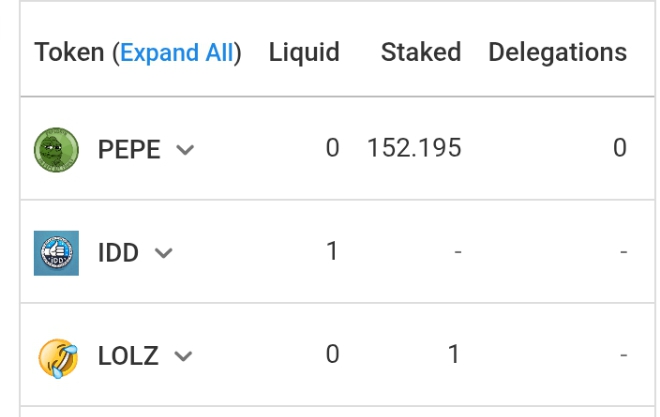
Task: Click the Delegations column header
Action: click(x=557, y=53)
